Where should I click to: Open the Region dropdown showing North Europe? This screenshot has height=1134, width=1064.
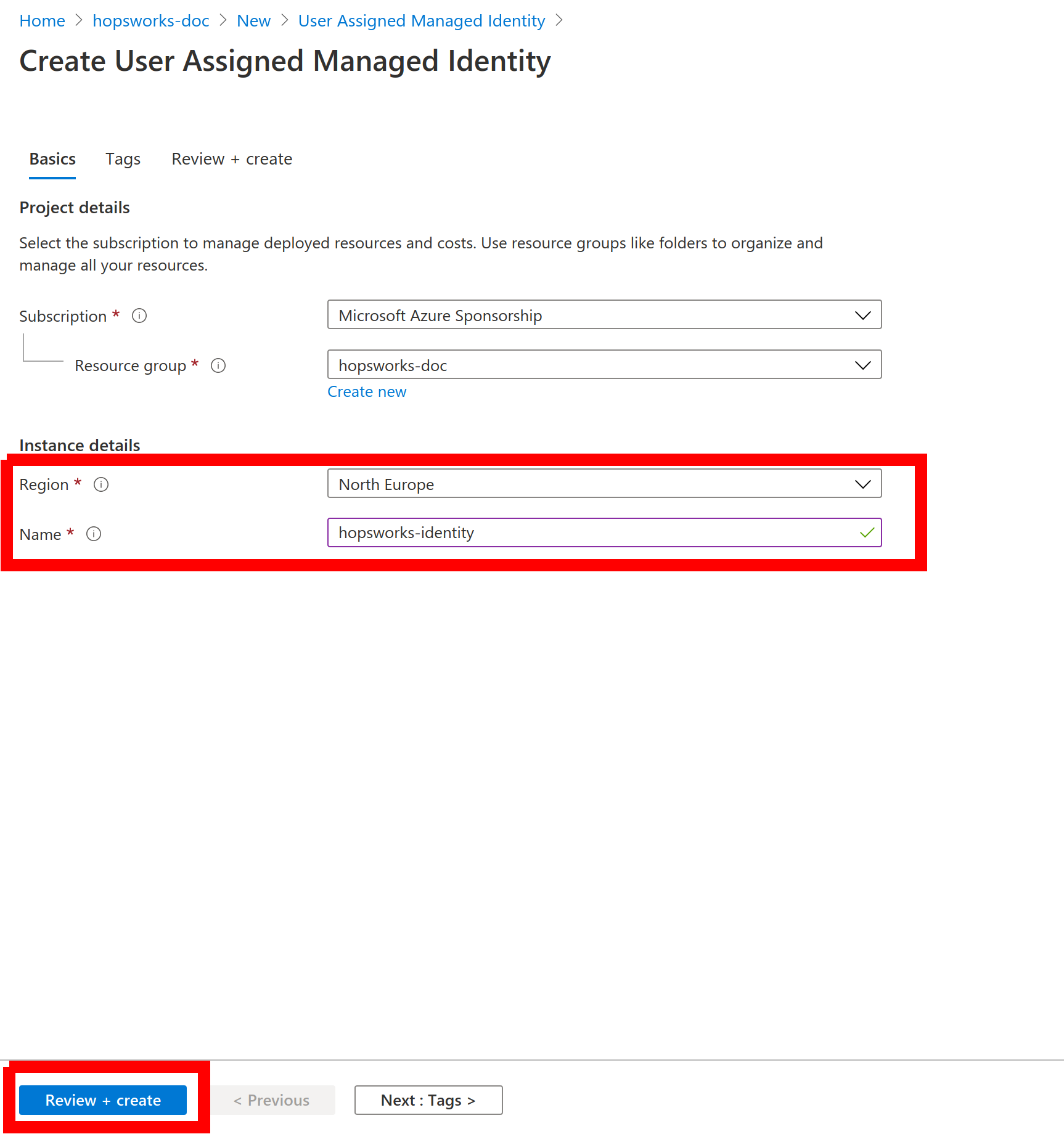pos(604,484)
